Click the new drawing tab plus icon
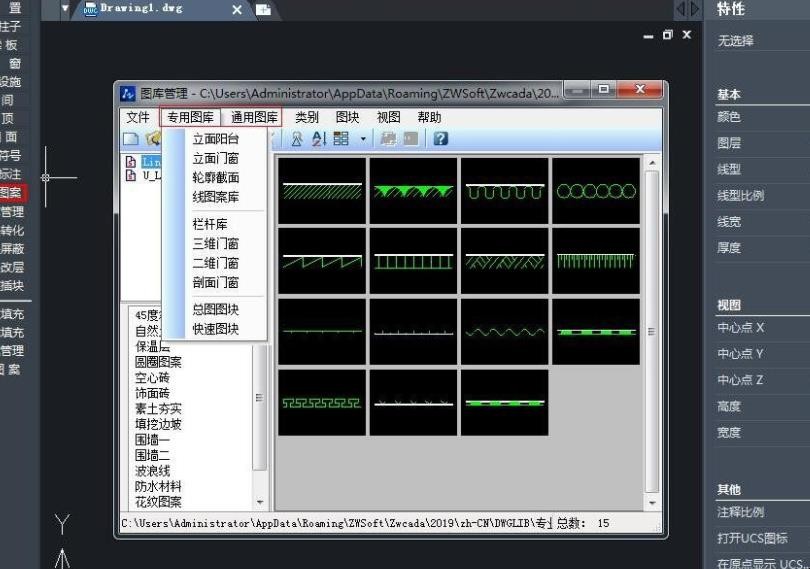810x569 pixels. [x=263, y=9]
